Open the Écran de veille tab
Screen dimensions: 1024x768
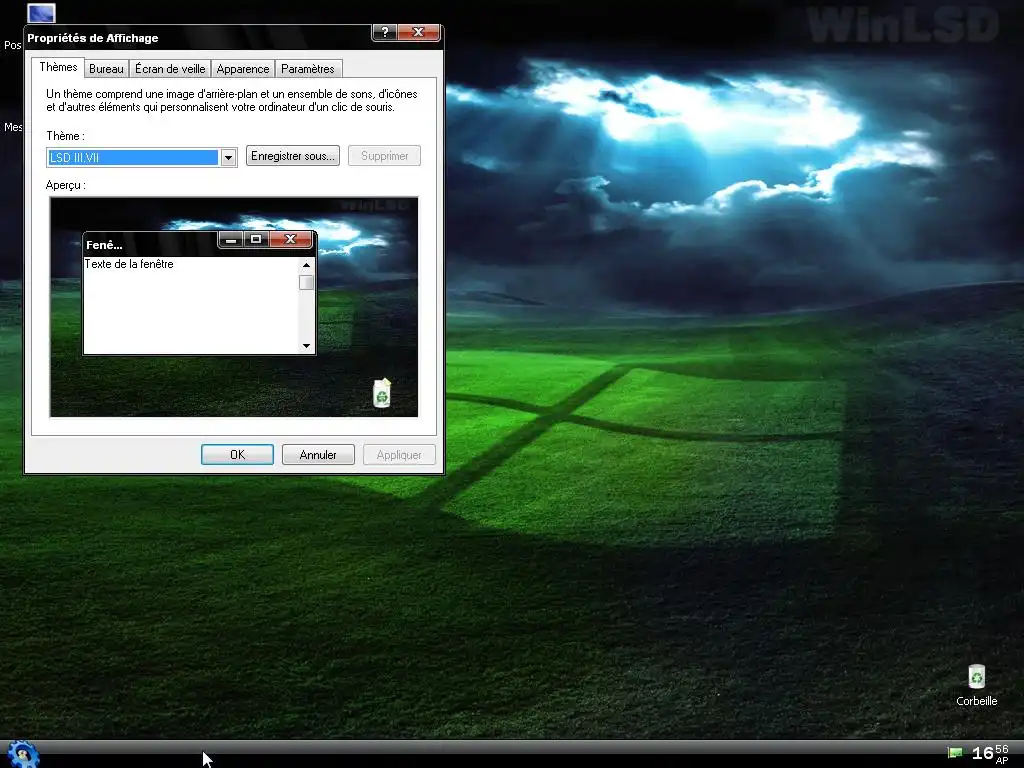(x=170, y=69)
